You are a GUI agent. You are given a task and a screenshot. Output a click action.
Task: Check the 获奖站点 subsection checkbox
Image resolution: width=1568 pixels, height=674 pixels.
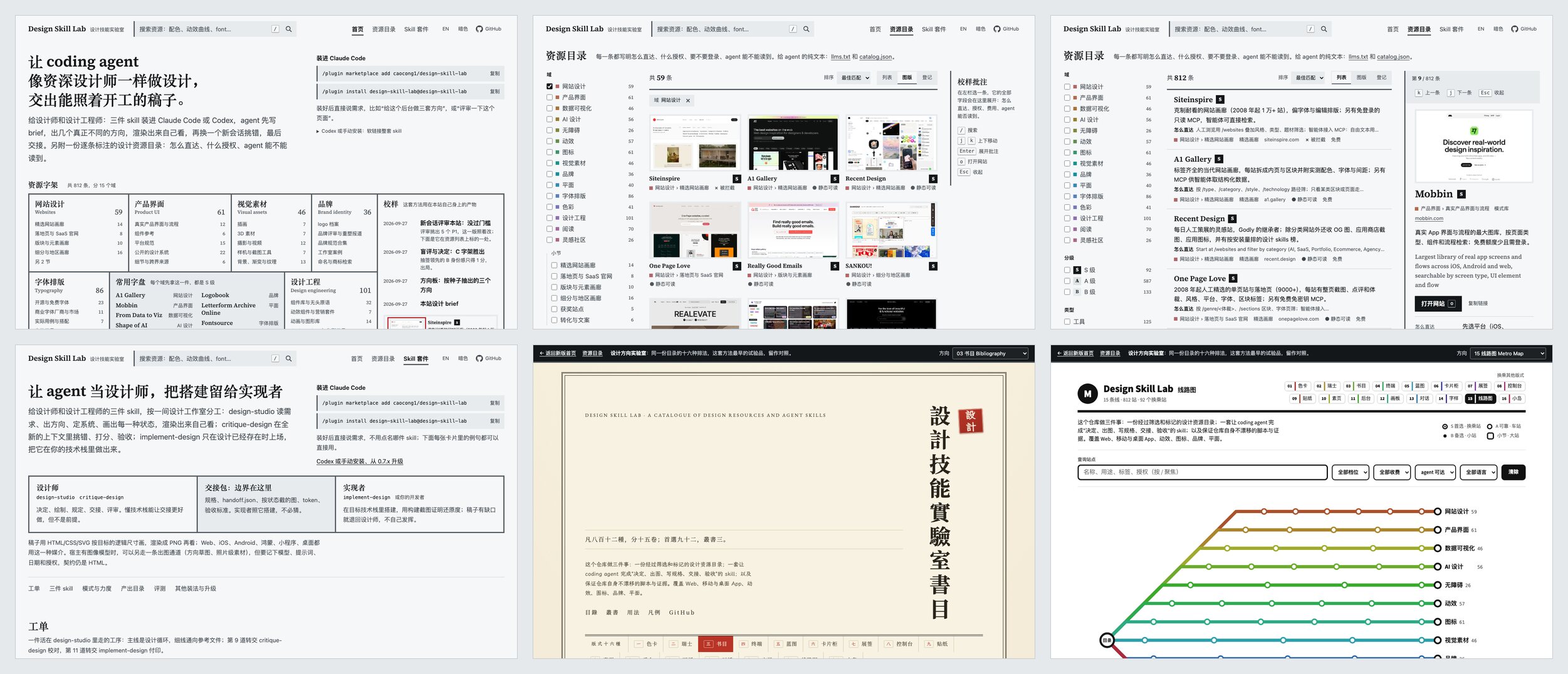(x=554, y=309)
